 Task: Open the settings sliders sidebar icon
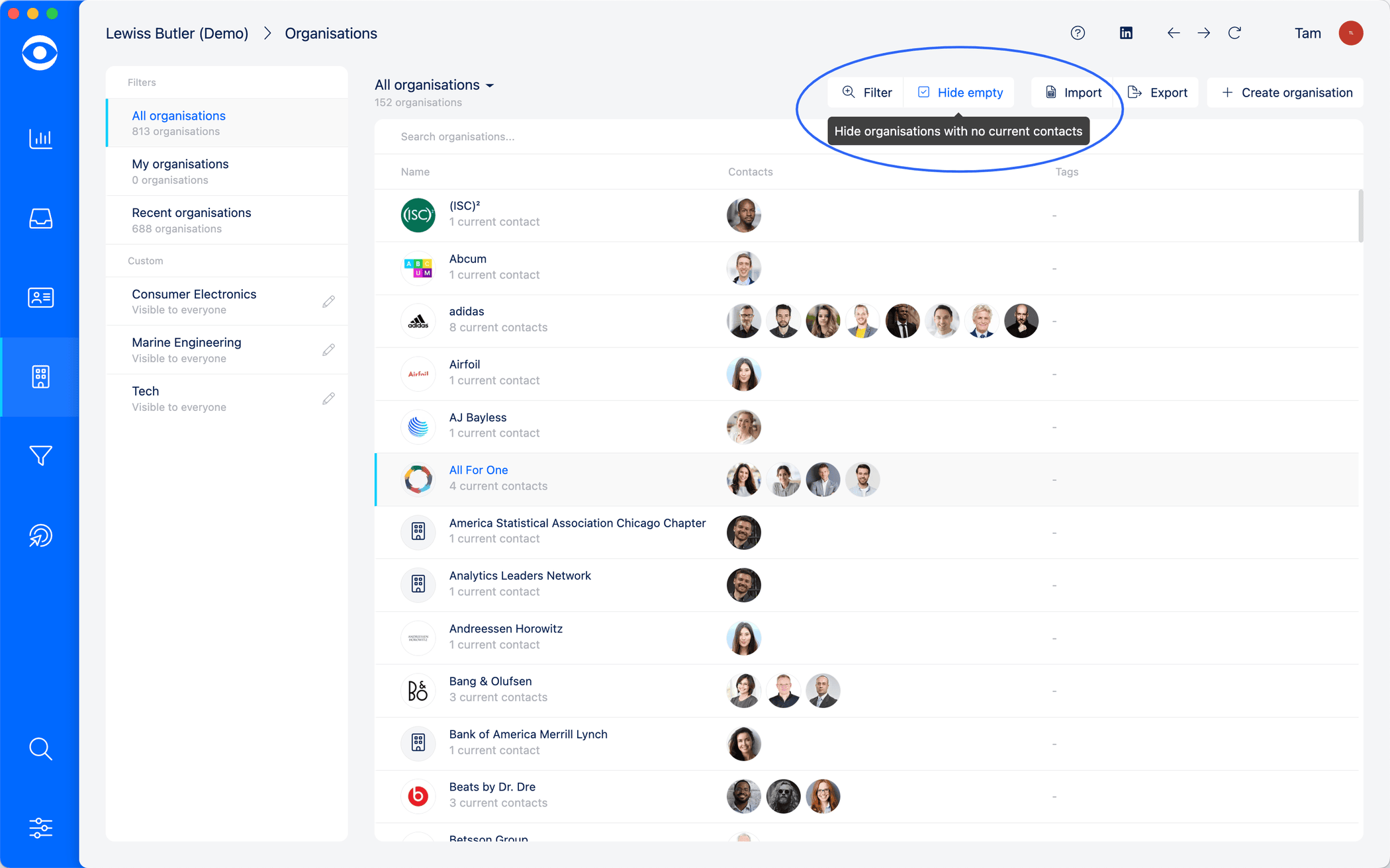40,828
